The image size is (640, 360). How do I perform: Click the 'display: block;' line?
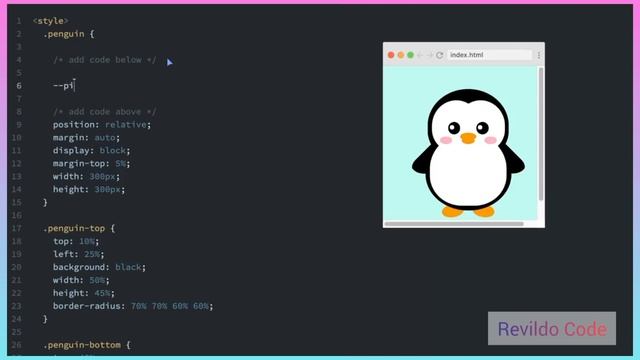pyautogui.click(x=91, y=151)
